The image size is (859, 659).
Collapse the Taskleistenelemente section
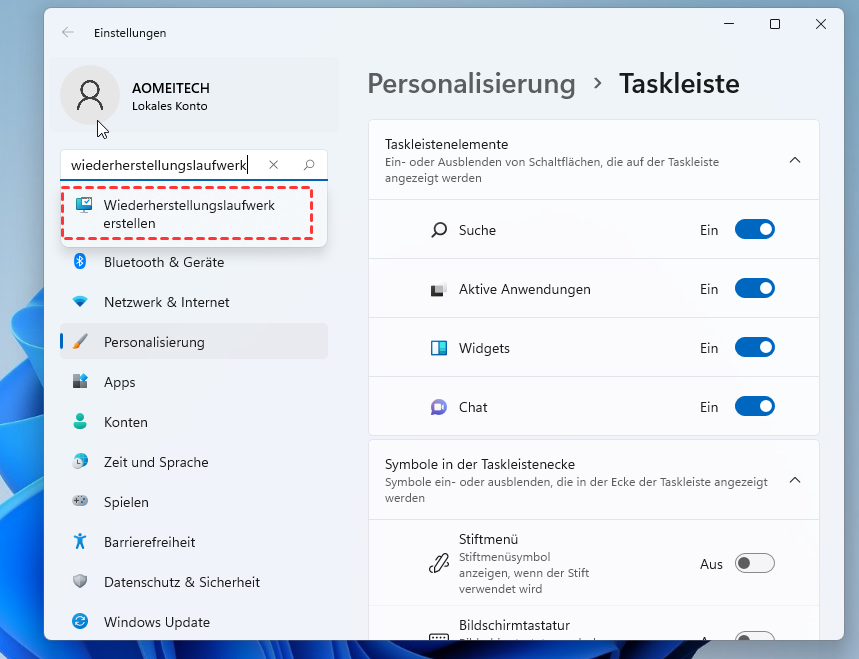(x=795, y=160)
